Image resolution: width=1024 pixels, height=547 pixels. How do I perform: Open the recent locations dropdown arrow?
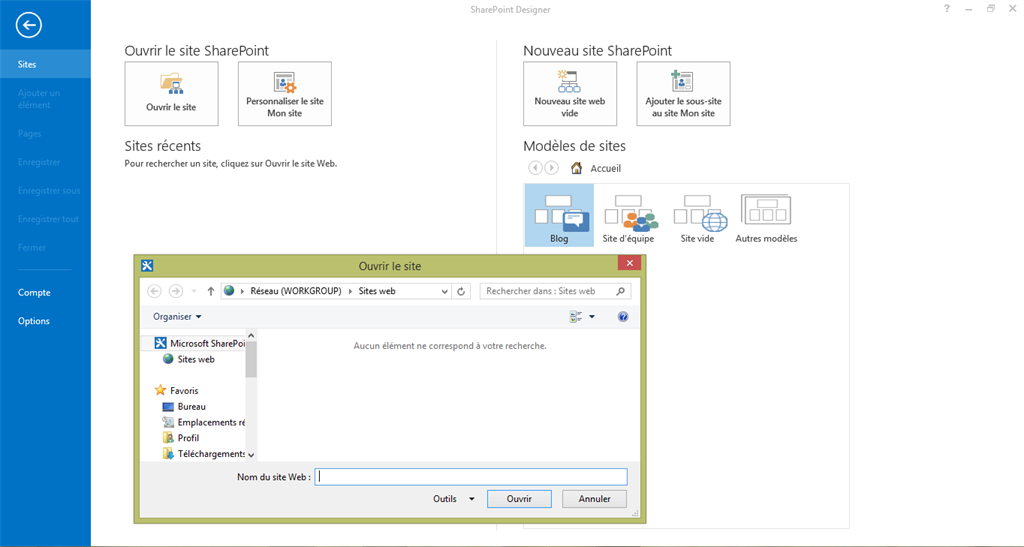click(194, 291)
